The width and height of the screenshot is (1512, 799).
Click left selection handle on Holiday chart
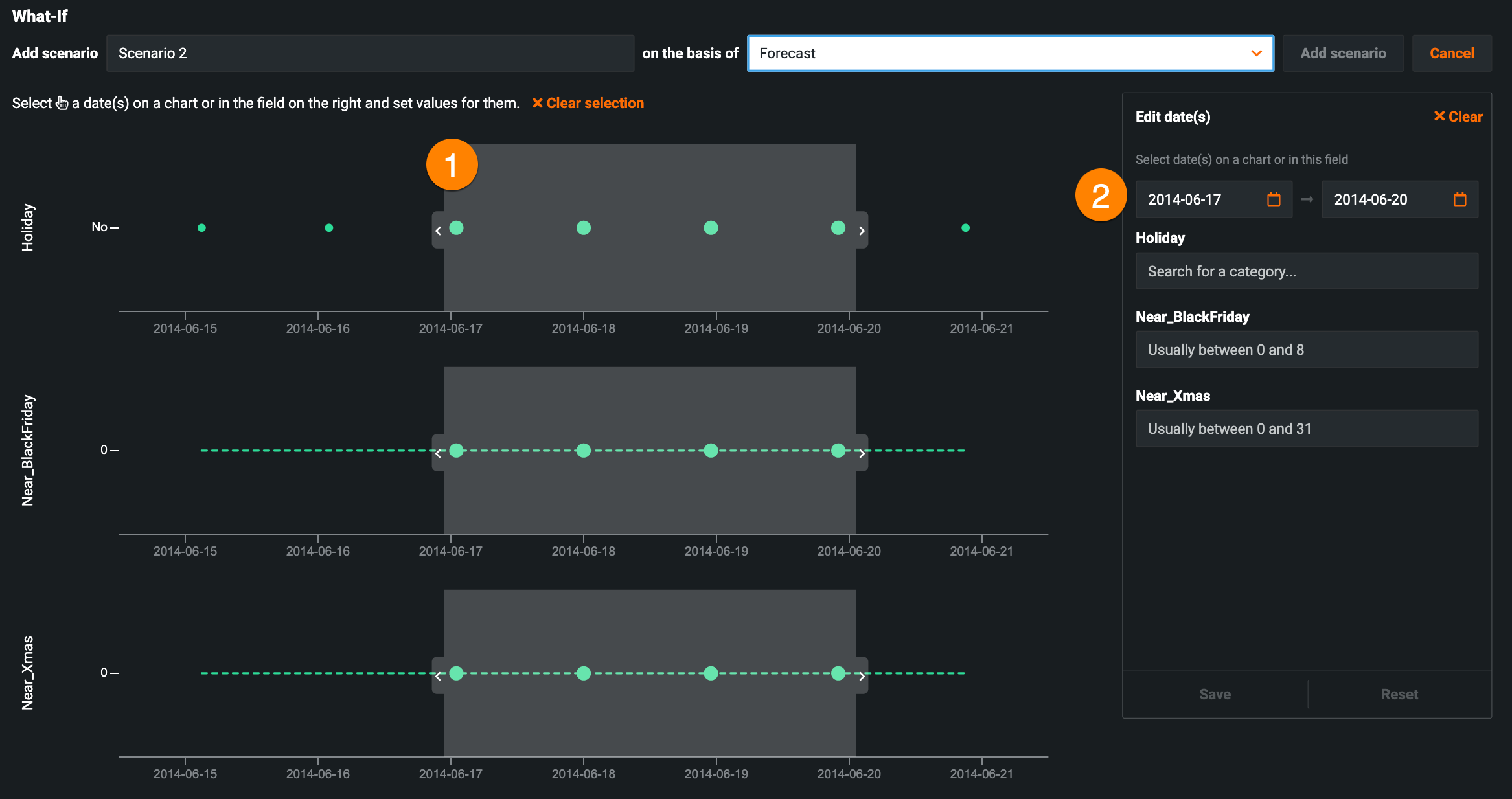click(439, 231)
